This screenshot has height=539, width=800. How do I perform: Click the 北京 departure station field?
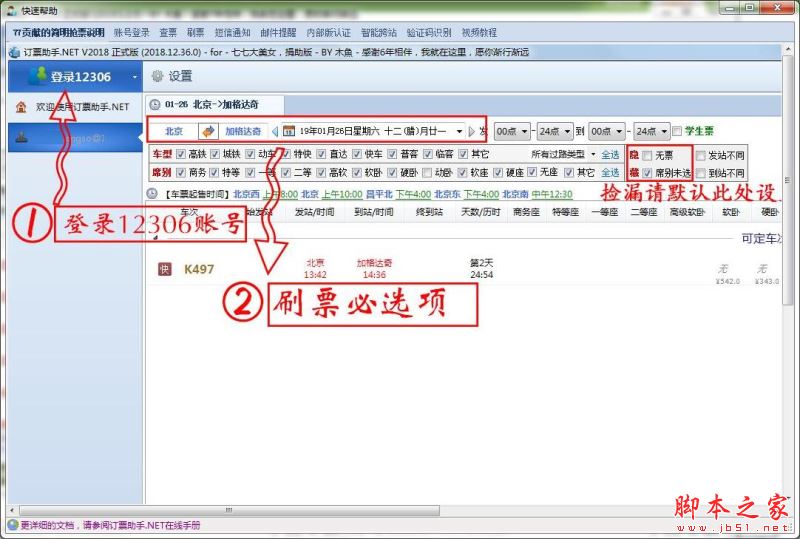pos(173,131)
